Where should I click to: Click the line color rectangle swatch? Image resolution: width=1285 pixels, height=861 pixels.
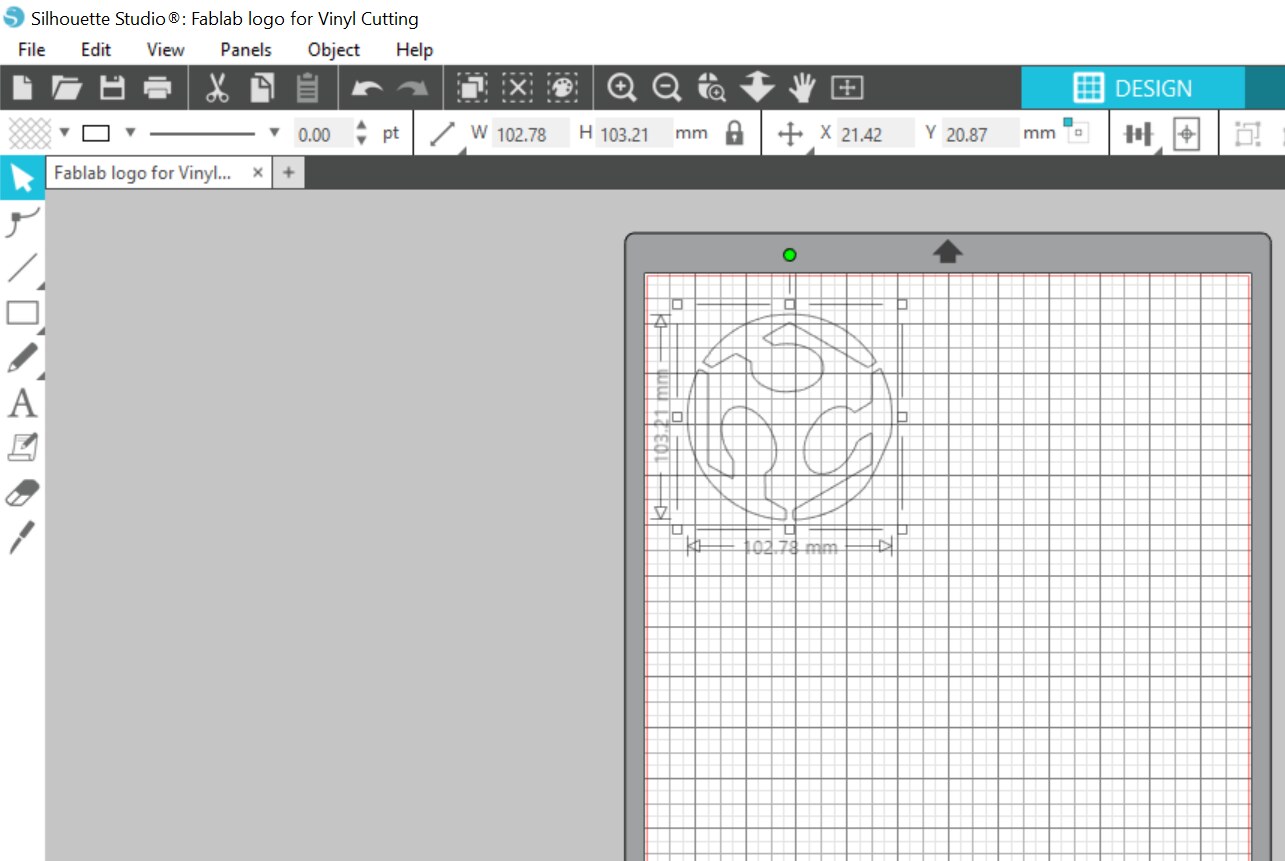click(x=97, y=133)
